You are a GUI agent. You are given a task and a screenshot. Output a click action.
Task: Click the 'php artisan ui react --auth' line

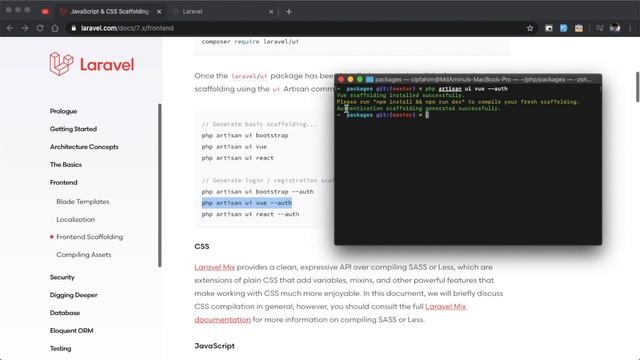click(250, 214)
